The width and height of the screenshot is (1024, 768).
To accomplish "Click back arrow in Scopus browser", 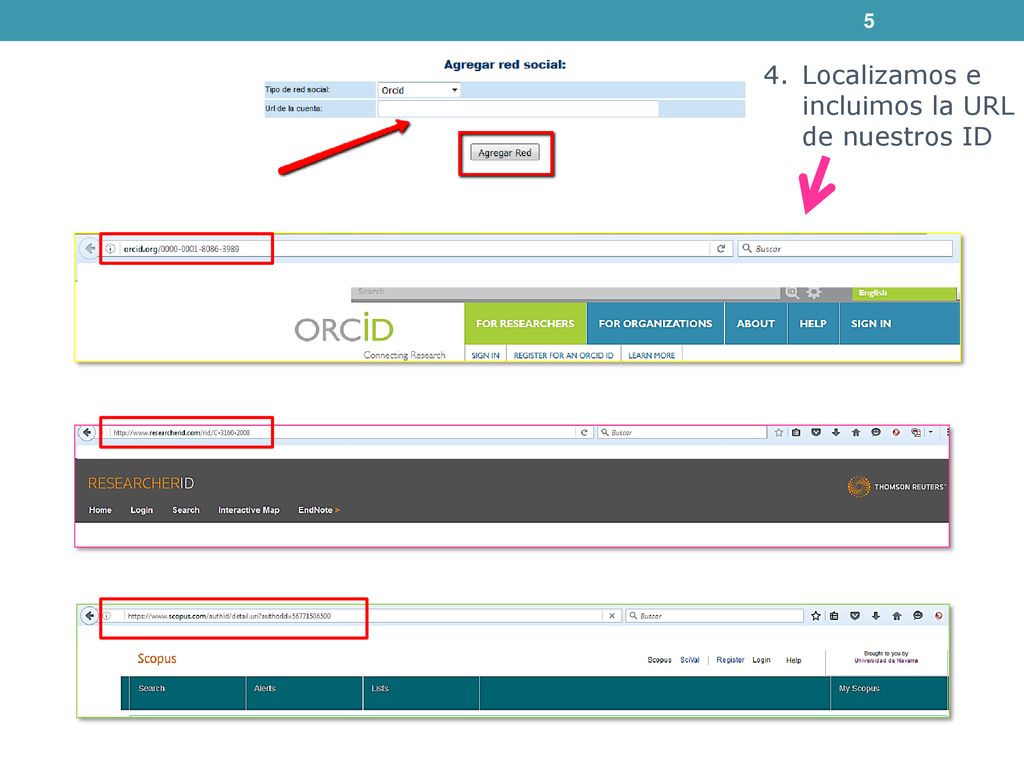I will tap(89, 616).
